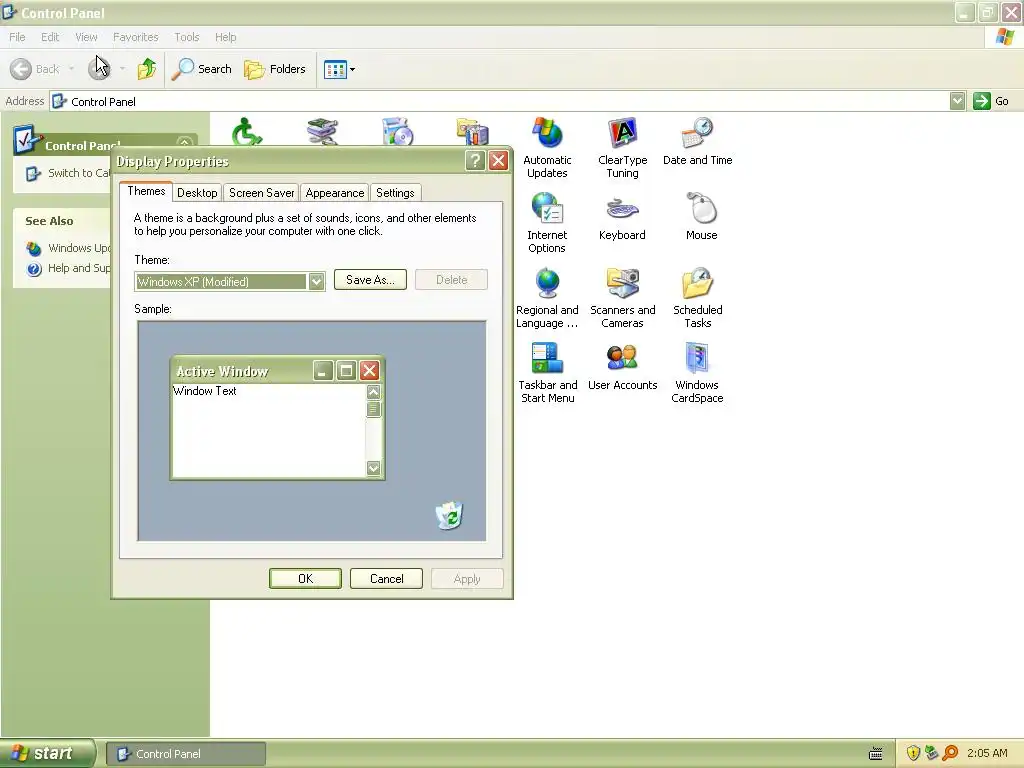Screen dimensions: 1024x768
Task: Click the Start button
Action: click(x=47, y=754)
